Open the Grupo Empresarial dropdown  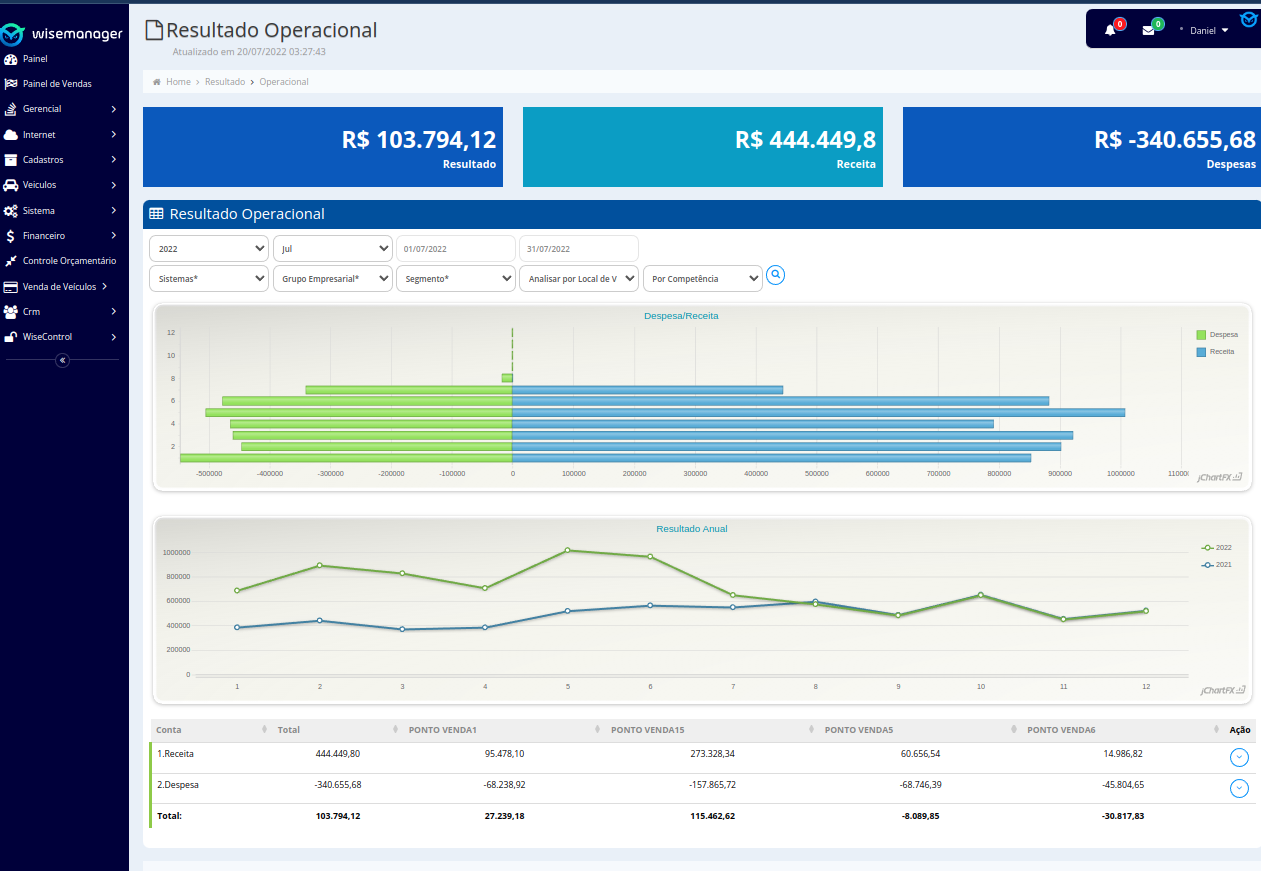coord(332,279)
